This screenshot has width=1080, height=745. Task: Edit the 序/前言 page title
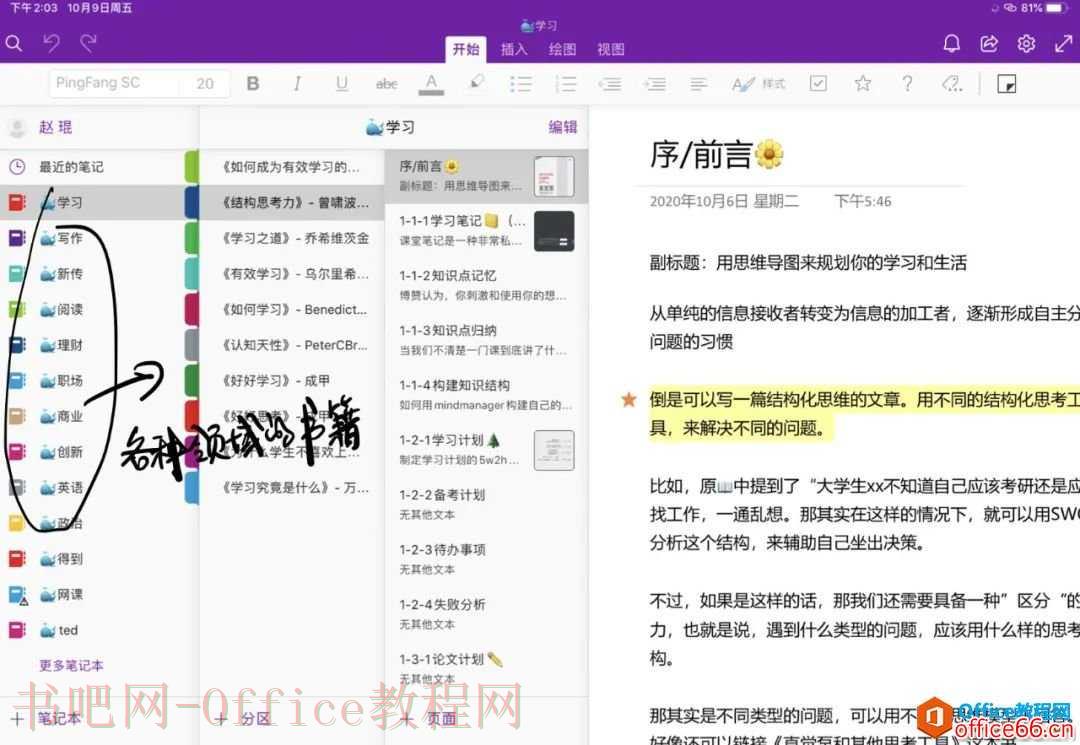716,154
